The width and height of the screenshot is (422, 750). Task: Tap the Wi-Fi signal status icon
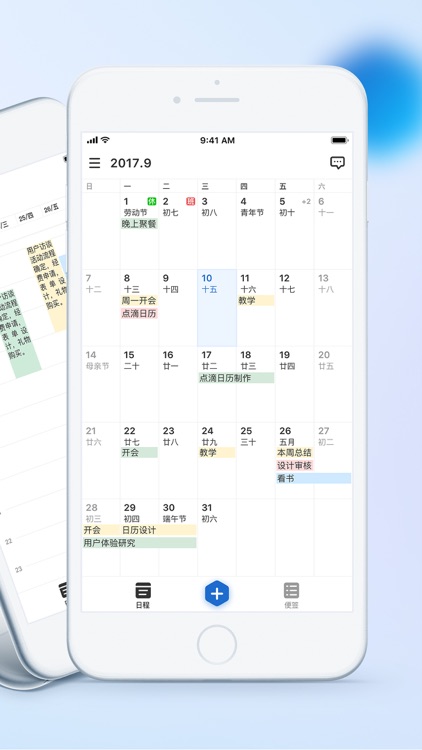click(x=105, y=140)
